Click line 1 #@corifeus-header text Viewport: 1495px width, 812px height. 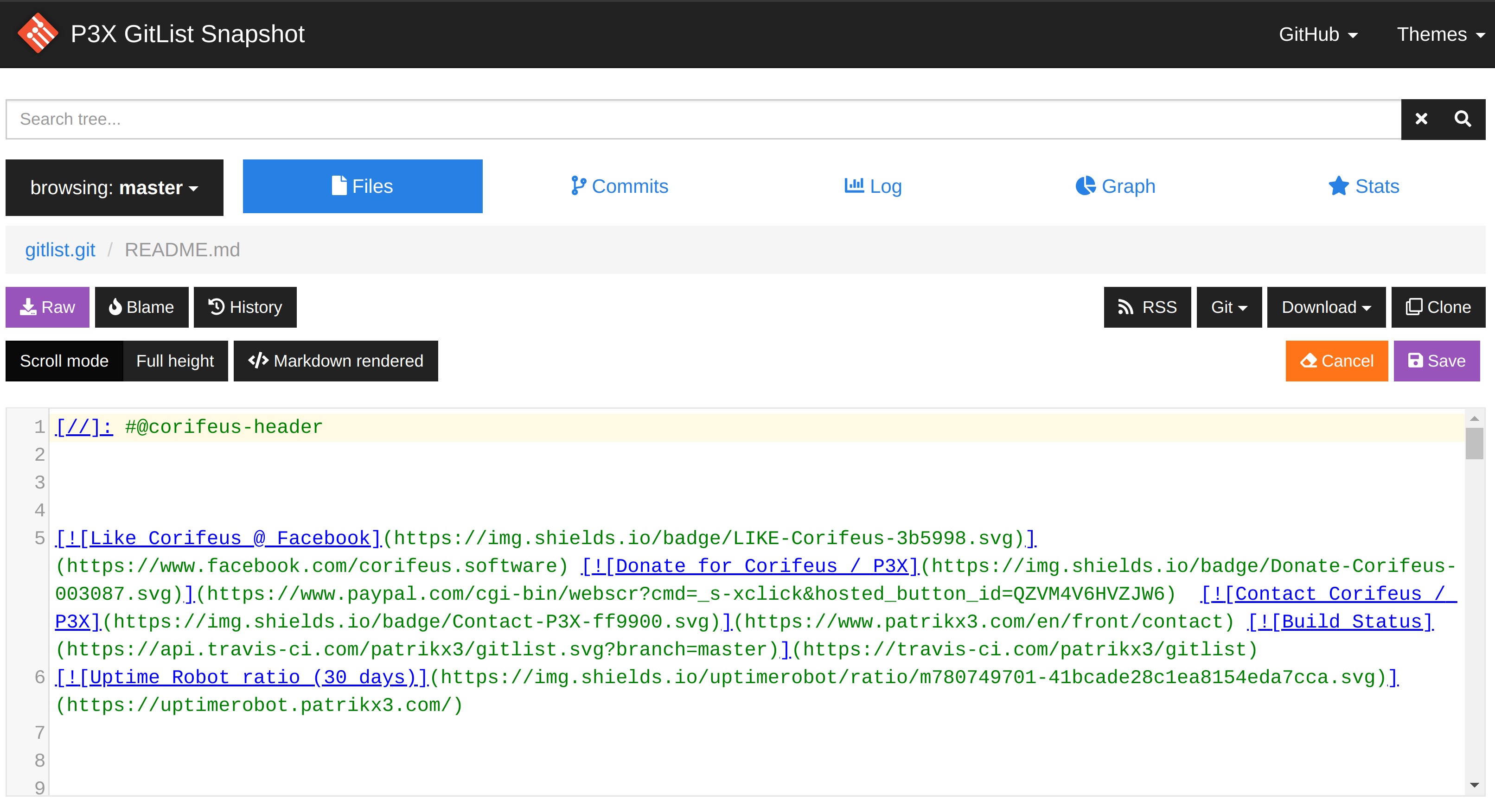point(224,427)
